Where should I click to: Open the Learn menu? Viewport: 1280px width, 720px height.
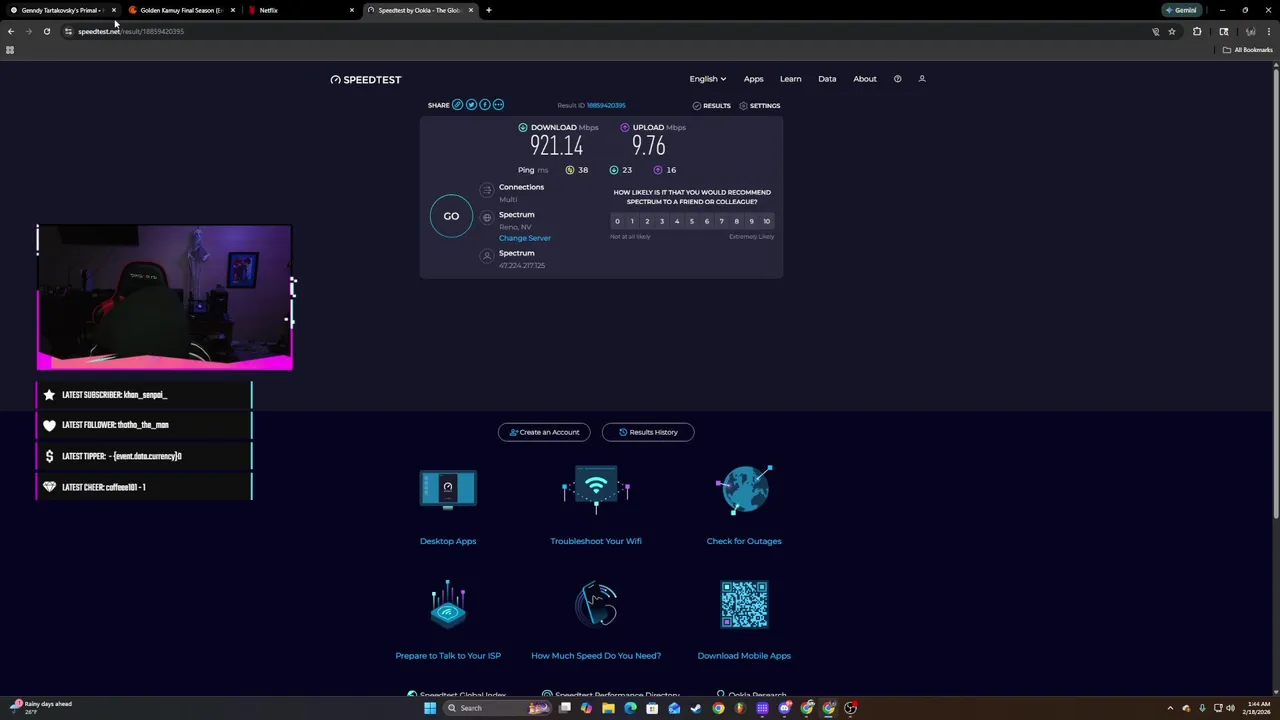(x=790, y=79)
